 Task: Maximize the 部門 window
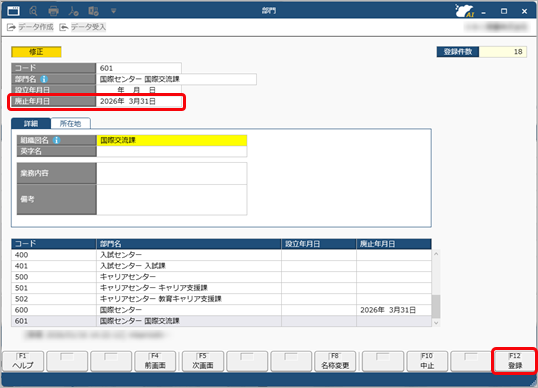point(504,11)
